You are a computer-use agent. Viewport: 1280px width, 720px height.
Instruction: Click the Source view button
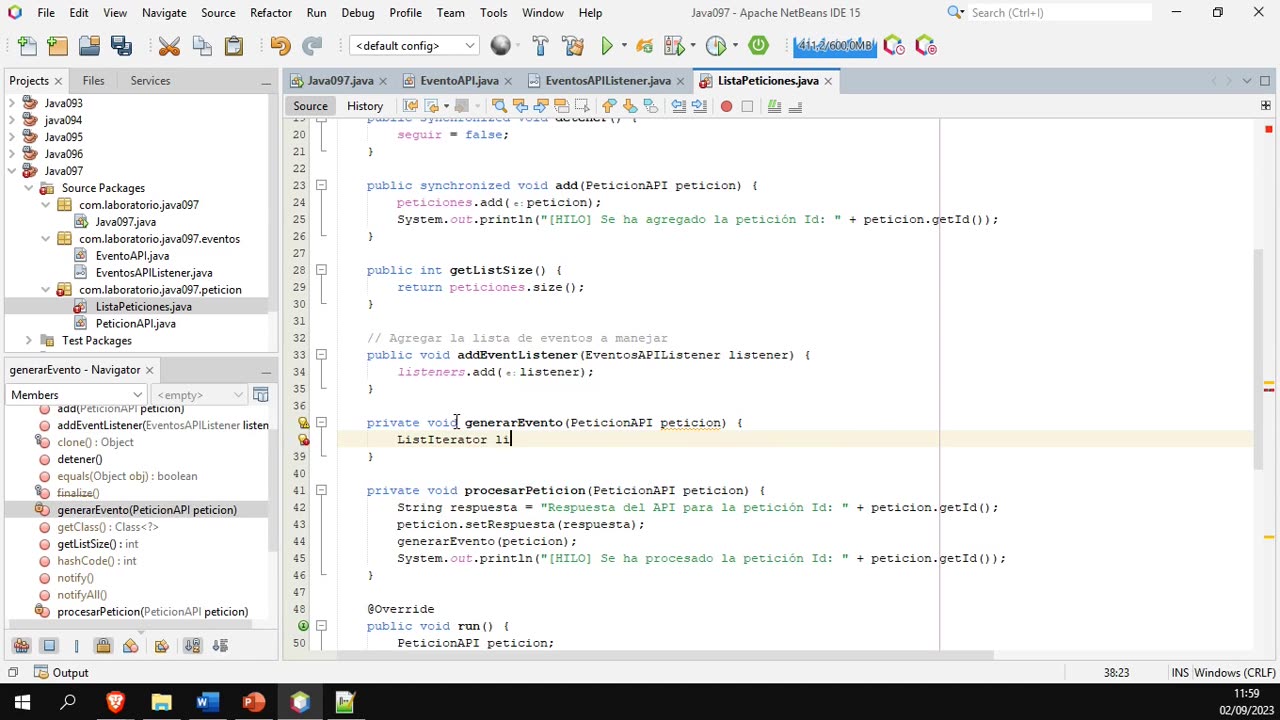click(310, 106)
